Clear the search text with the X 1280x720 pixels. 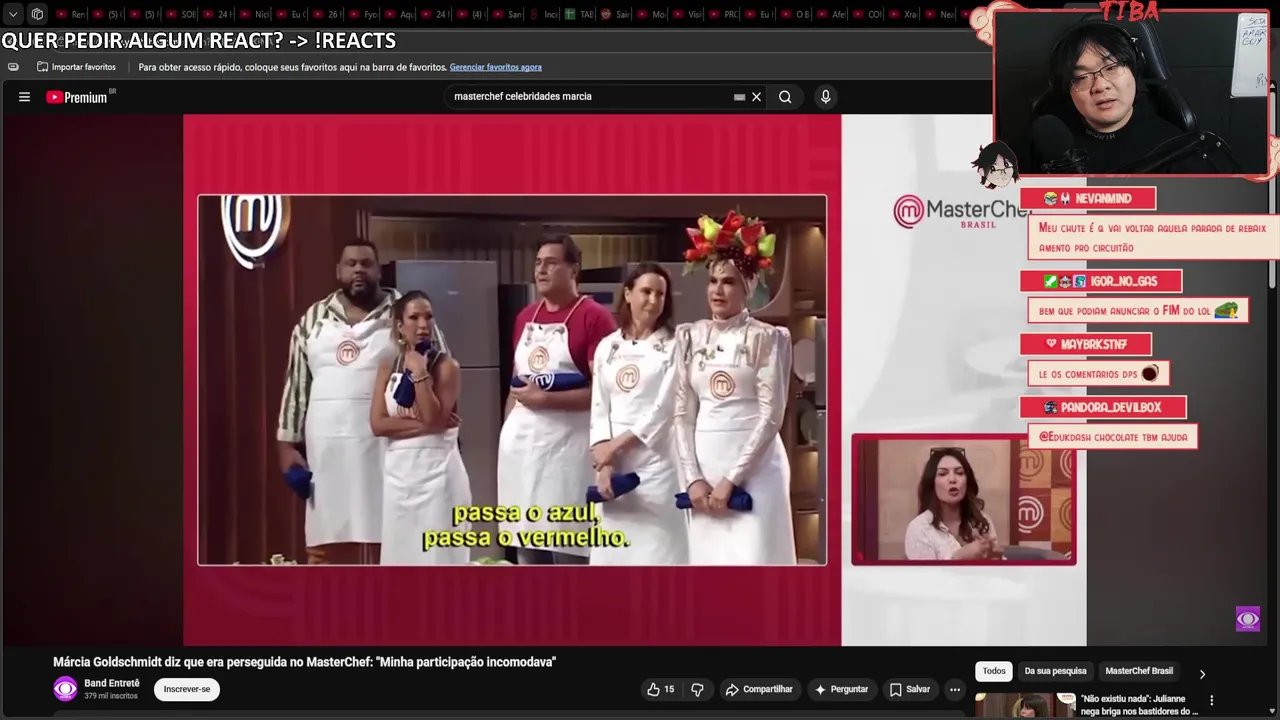[756, 97]
